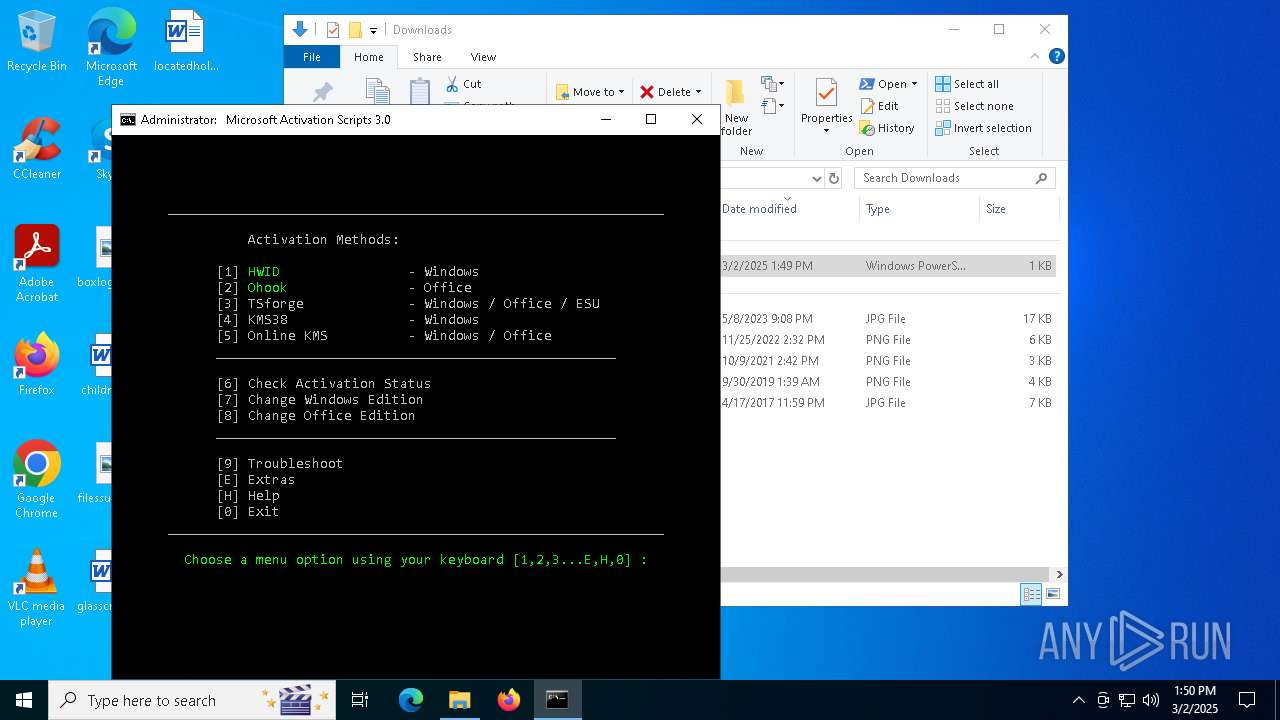Screen dimensions: 1280x720
Task: Click the Type here to search box
Action: coord(192,700)
